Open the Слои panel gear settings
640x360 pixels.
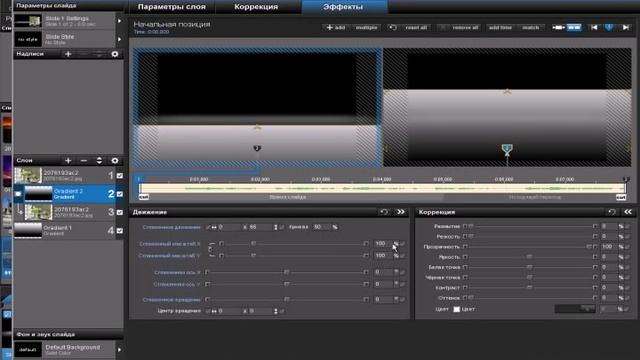(x=115, y=160)
